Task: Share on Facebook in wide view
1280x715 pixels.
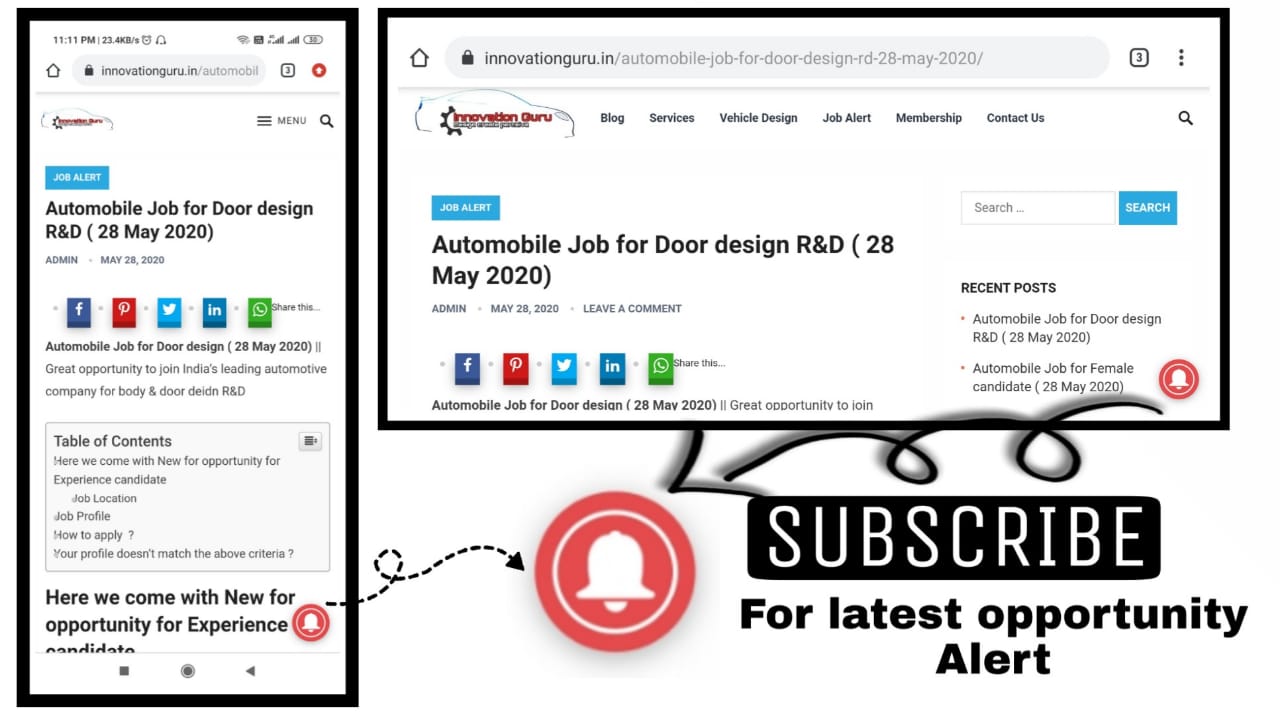Action: pos(467,367)
